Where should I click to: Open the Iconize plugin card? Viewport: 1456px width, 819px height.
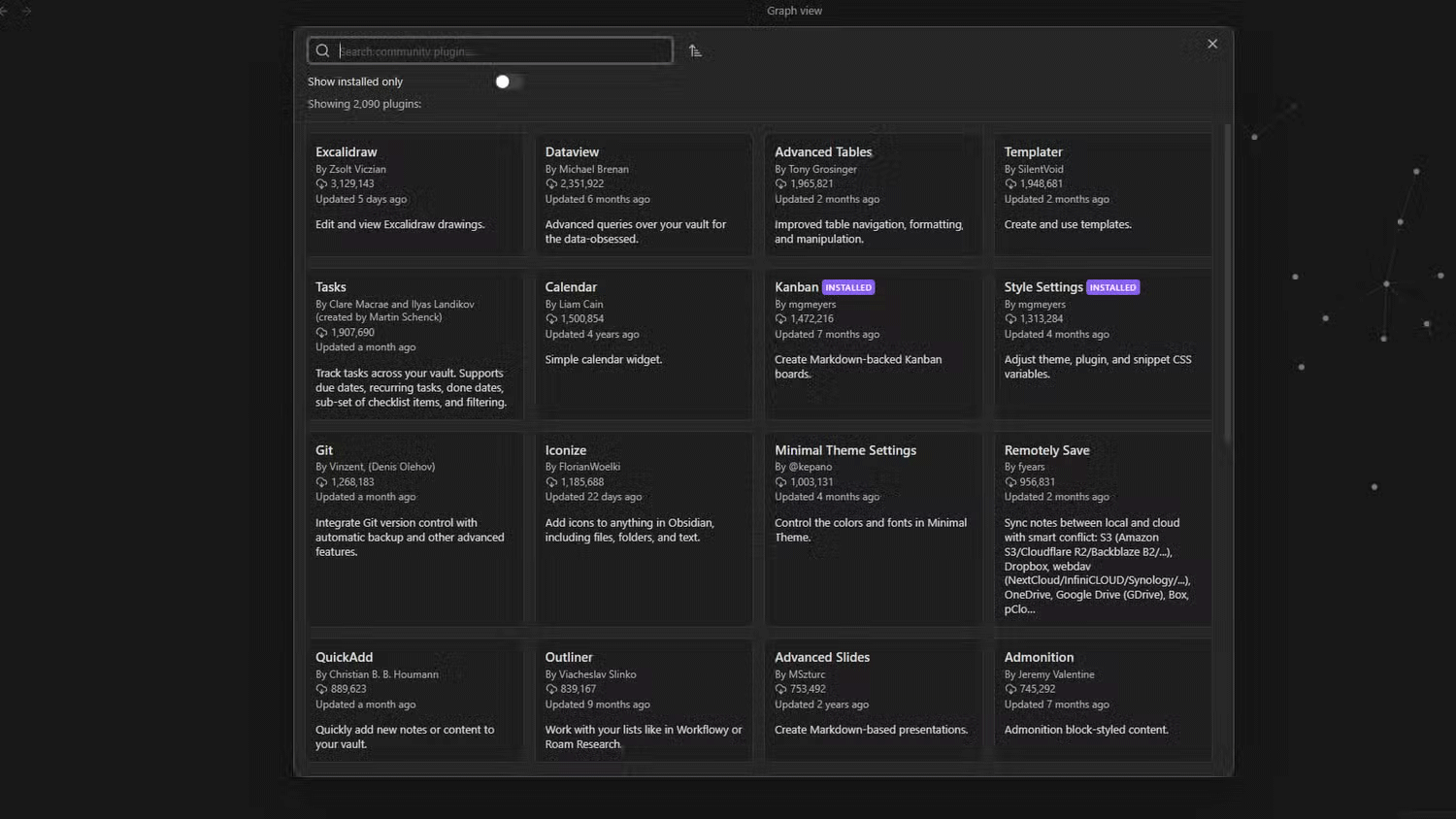tap(643, 529)
